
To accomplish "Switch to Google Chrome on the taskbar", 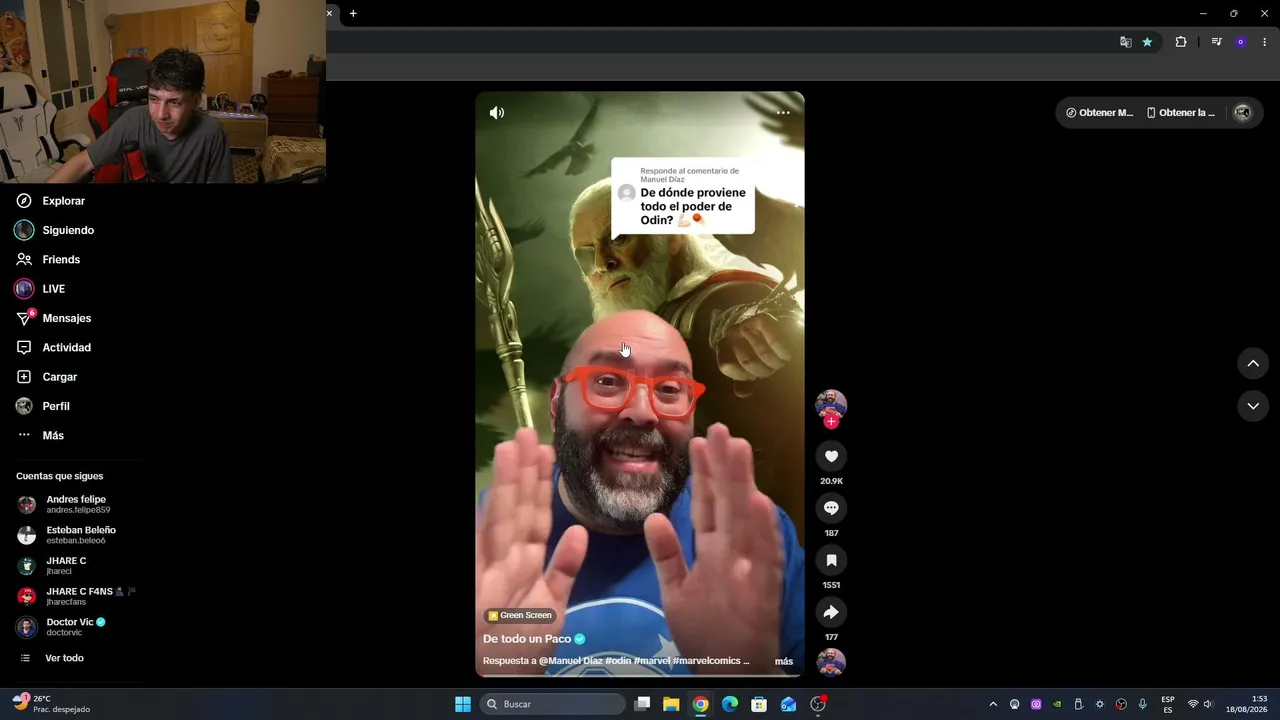I will 700,704.
